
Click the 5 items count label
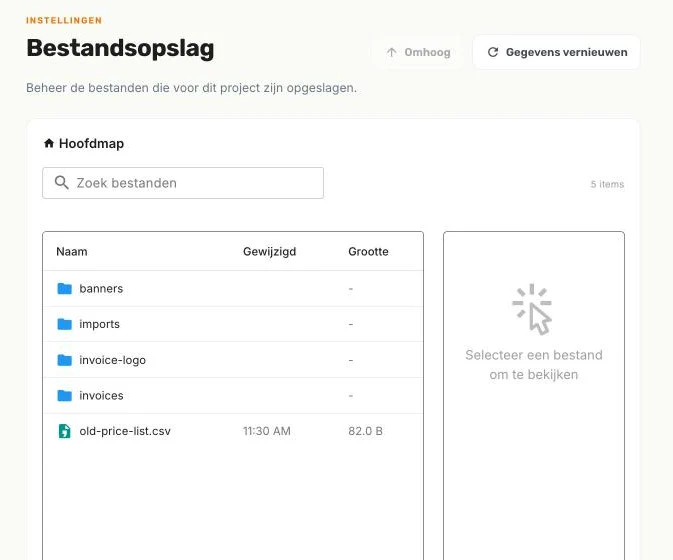click(x=607, y=184)
